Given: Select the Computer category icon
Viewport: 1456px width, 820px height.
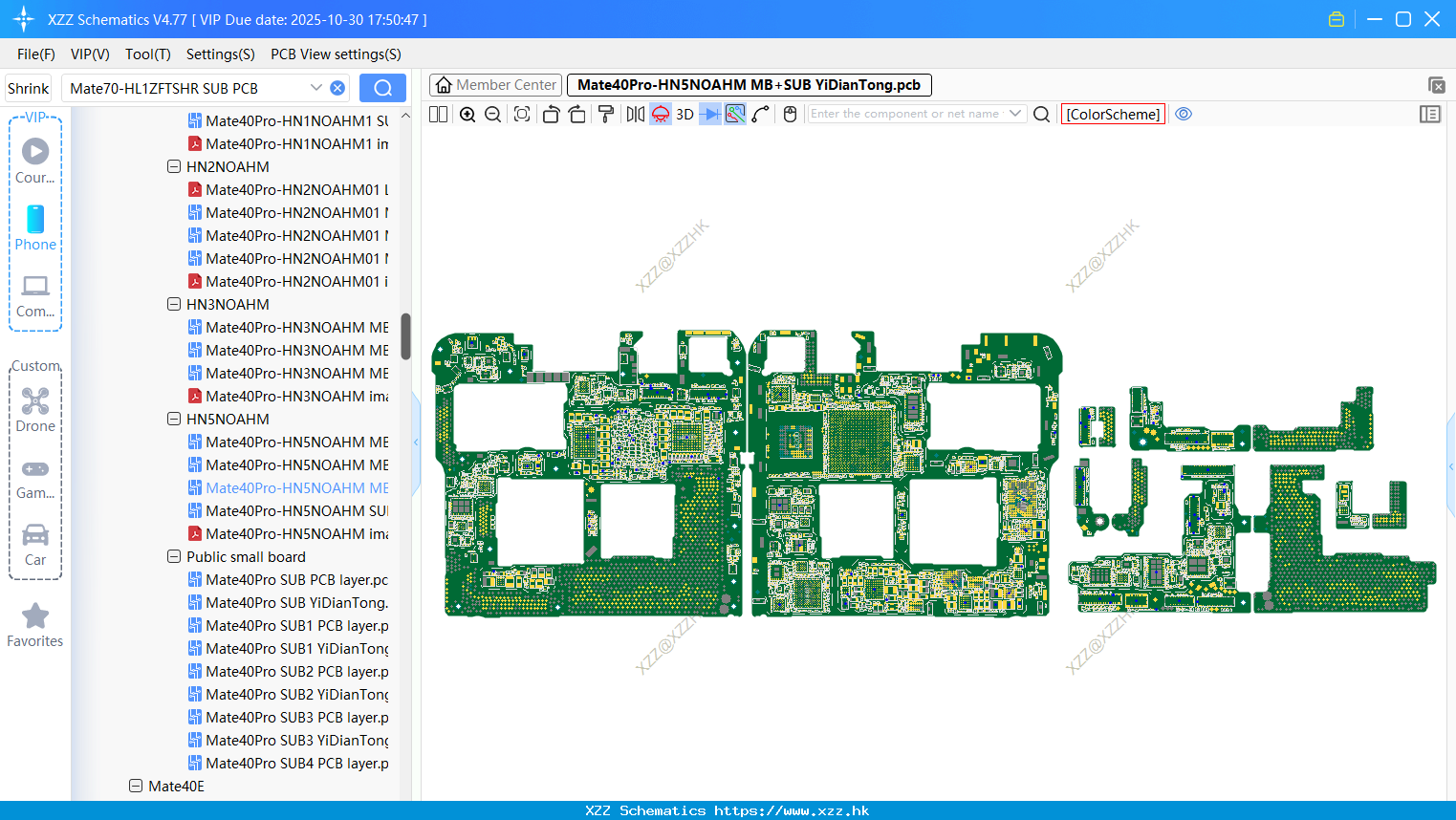Looking at the screenshot, I should (x=35, y=286).
